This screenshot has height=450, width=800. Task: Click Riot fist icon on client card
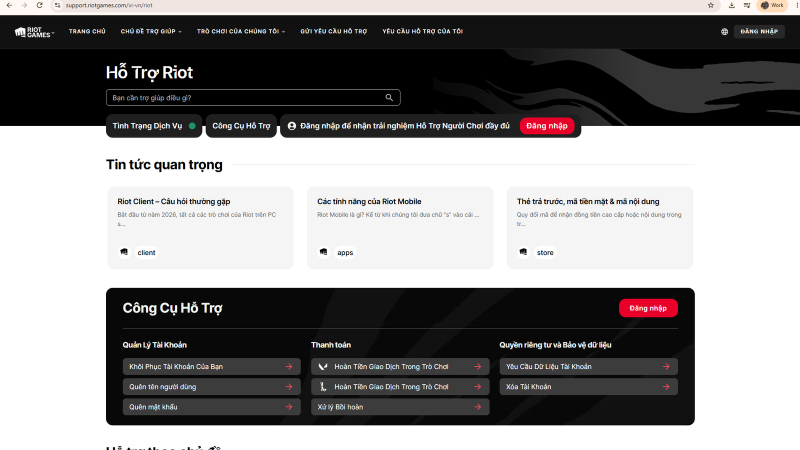coord(124,252)
